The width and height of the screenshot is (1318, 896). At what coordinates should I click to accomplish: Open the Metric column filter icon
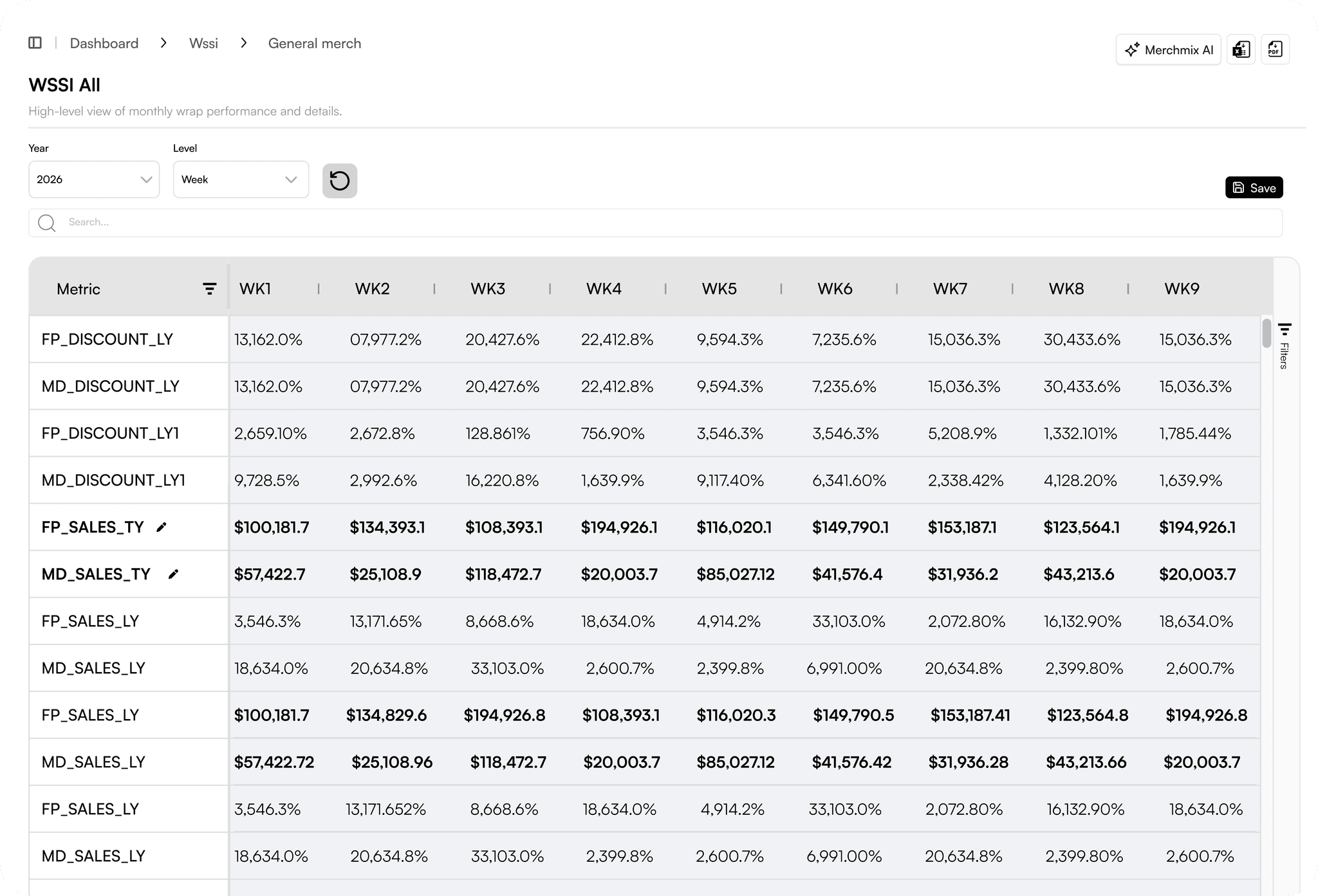(x=209, y=289)
